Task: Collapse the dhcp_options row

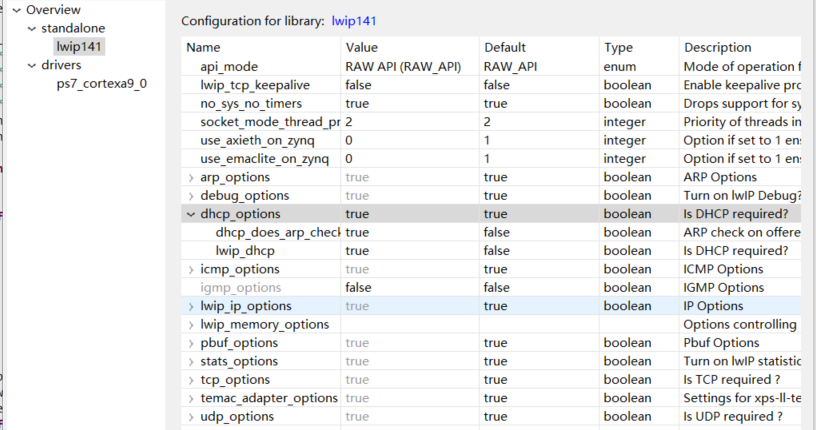Action: [x=191, y=214]
